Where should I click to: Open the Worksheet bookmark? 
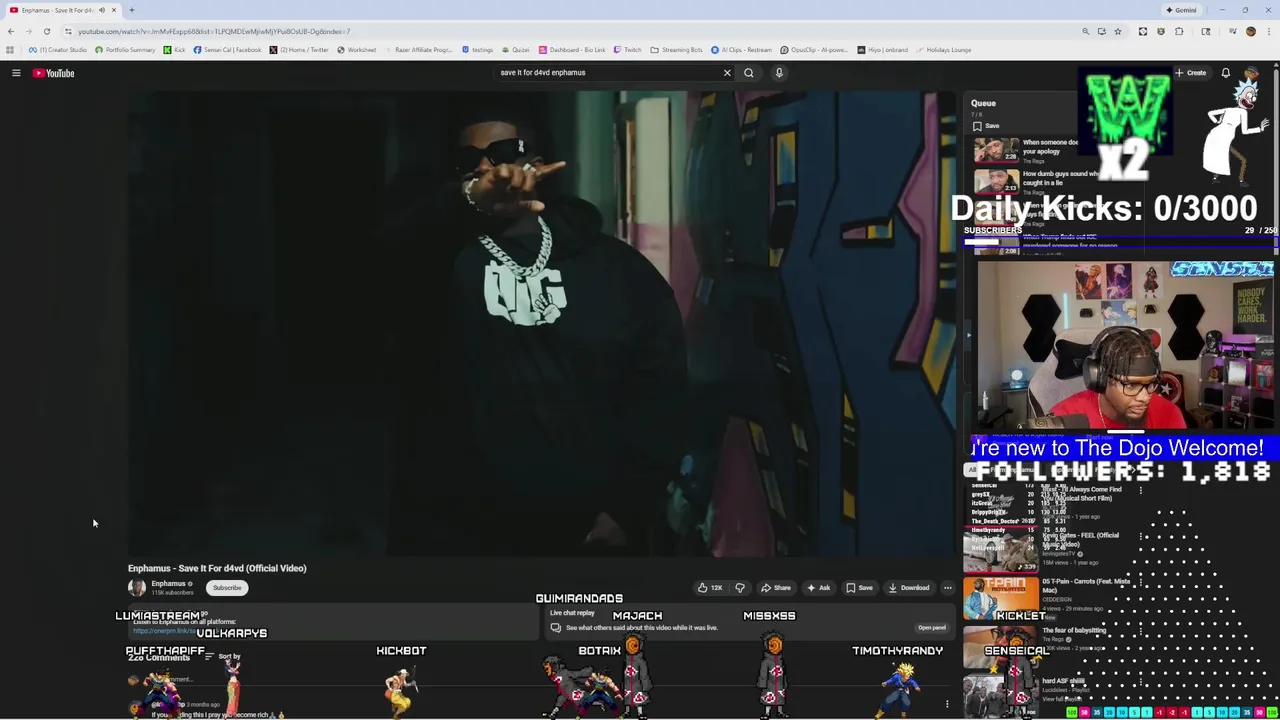click(357, 50)
